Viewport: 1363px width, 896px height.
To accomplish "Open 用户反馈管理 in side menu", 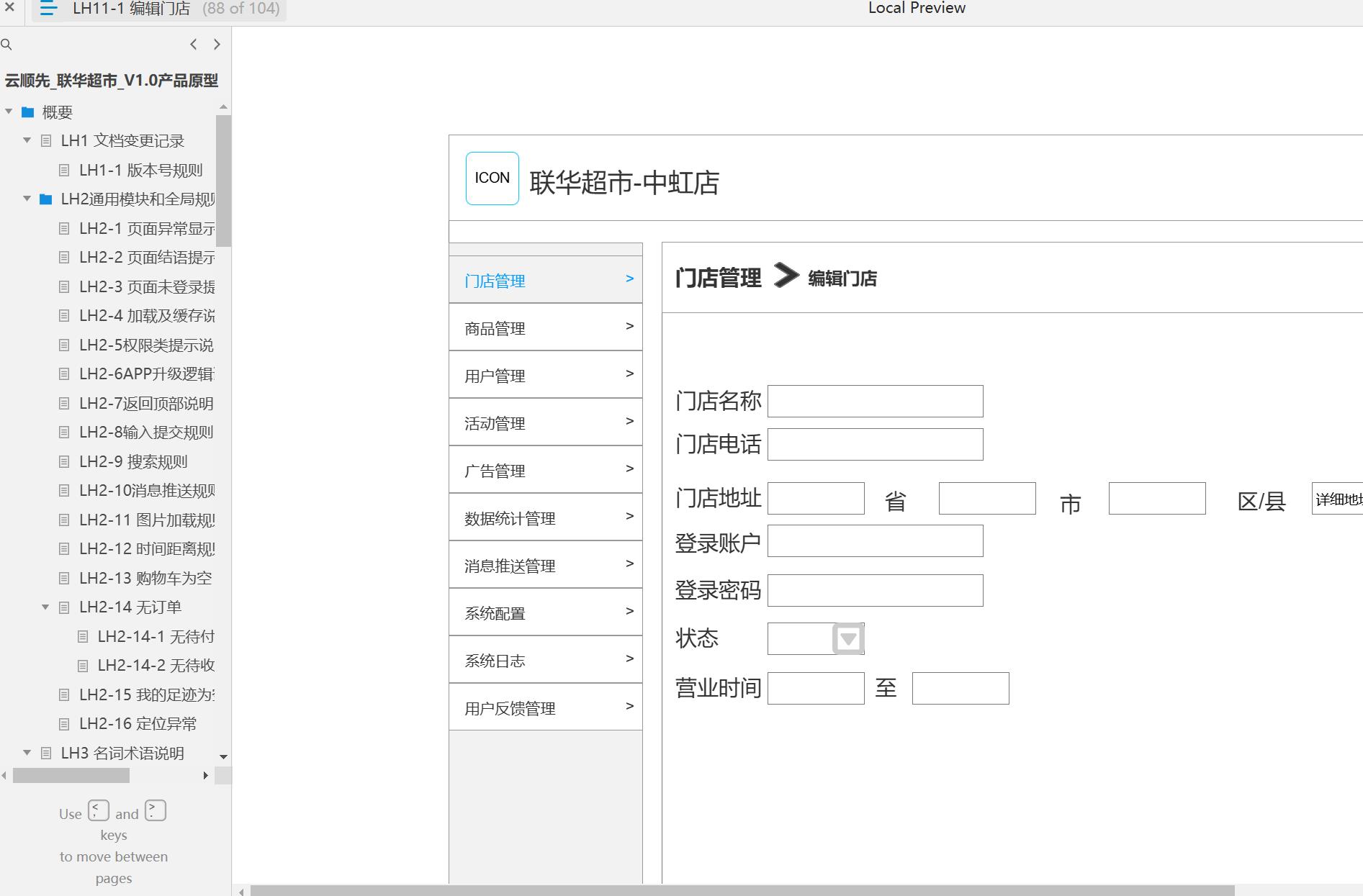I will pyautogui.click(x=546, y=707).
